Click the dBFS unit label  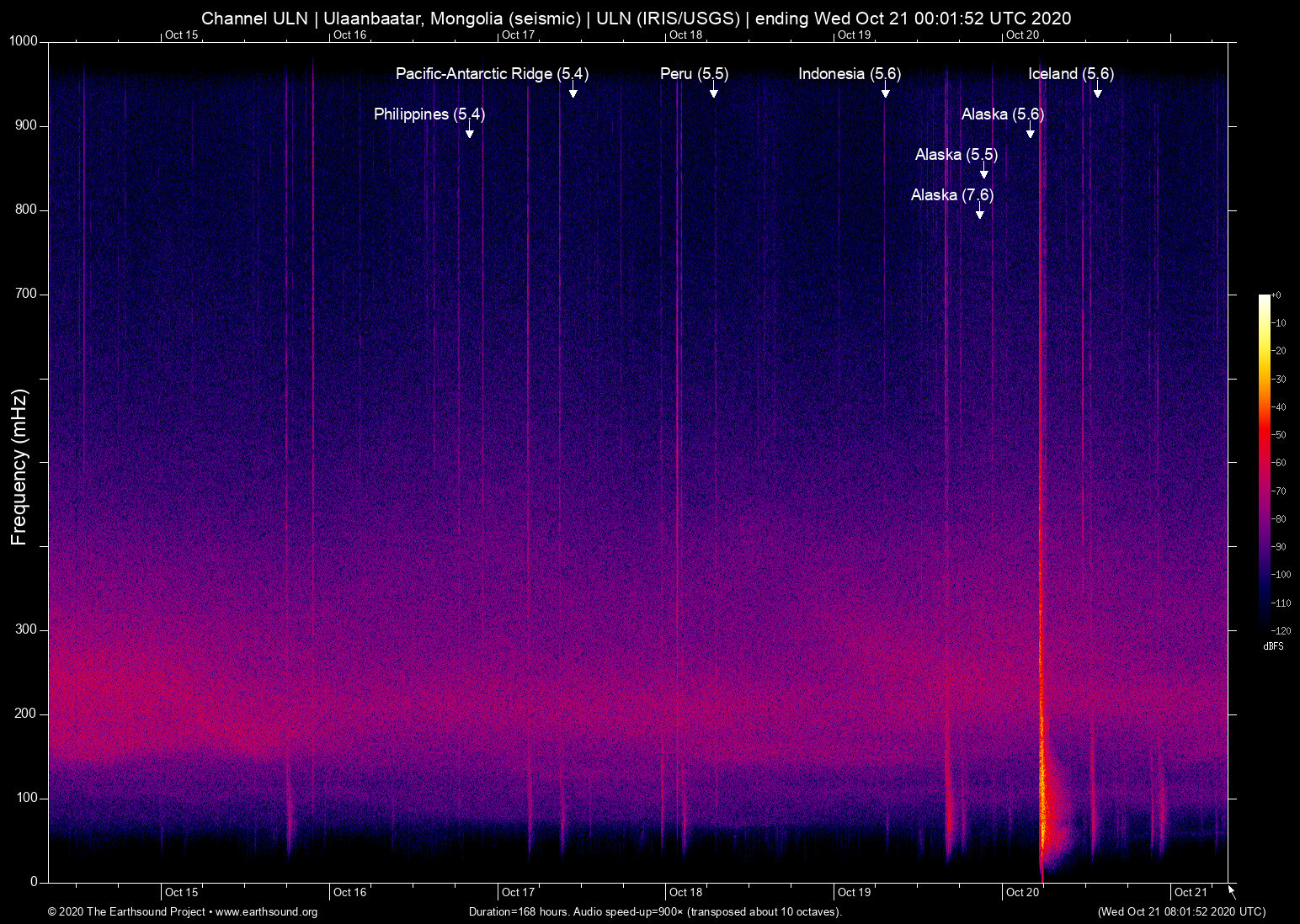tap(1273, 646)
